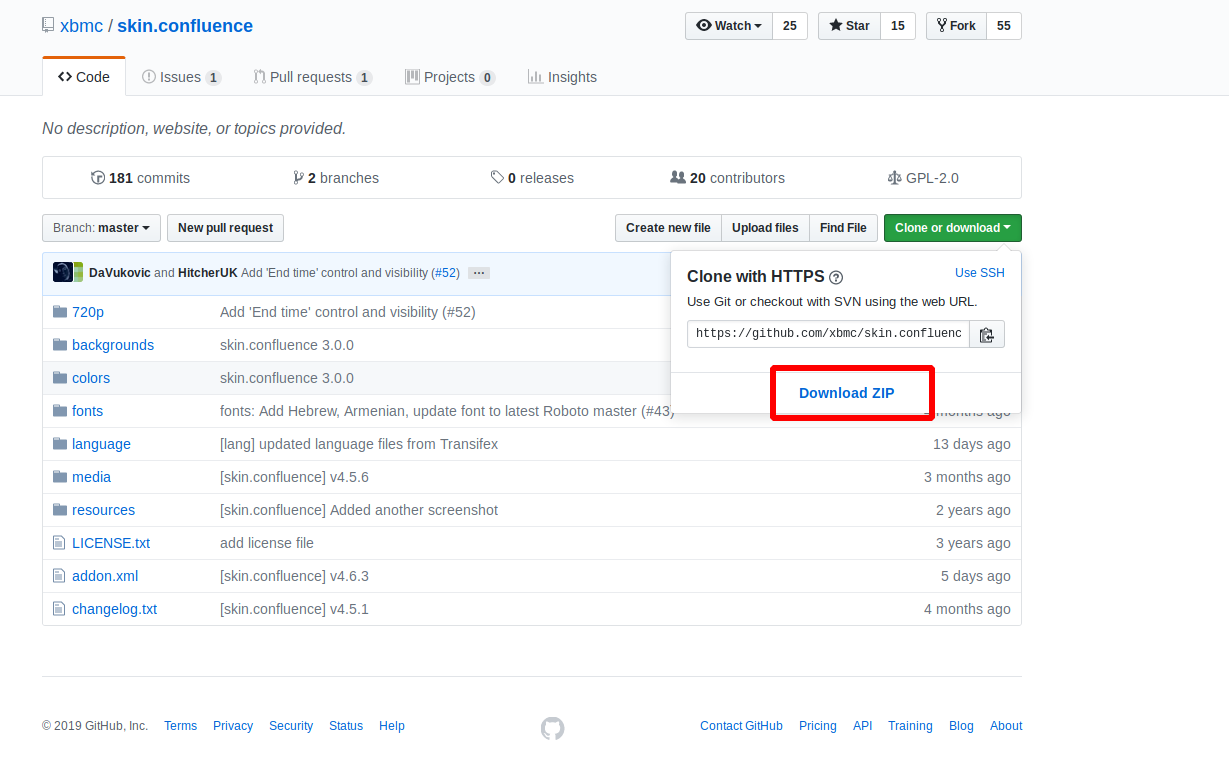View the 25 watchers count

[790, 26]
